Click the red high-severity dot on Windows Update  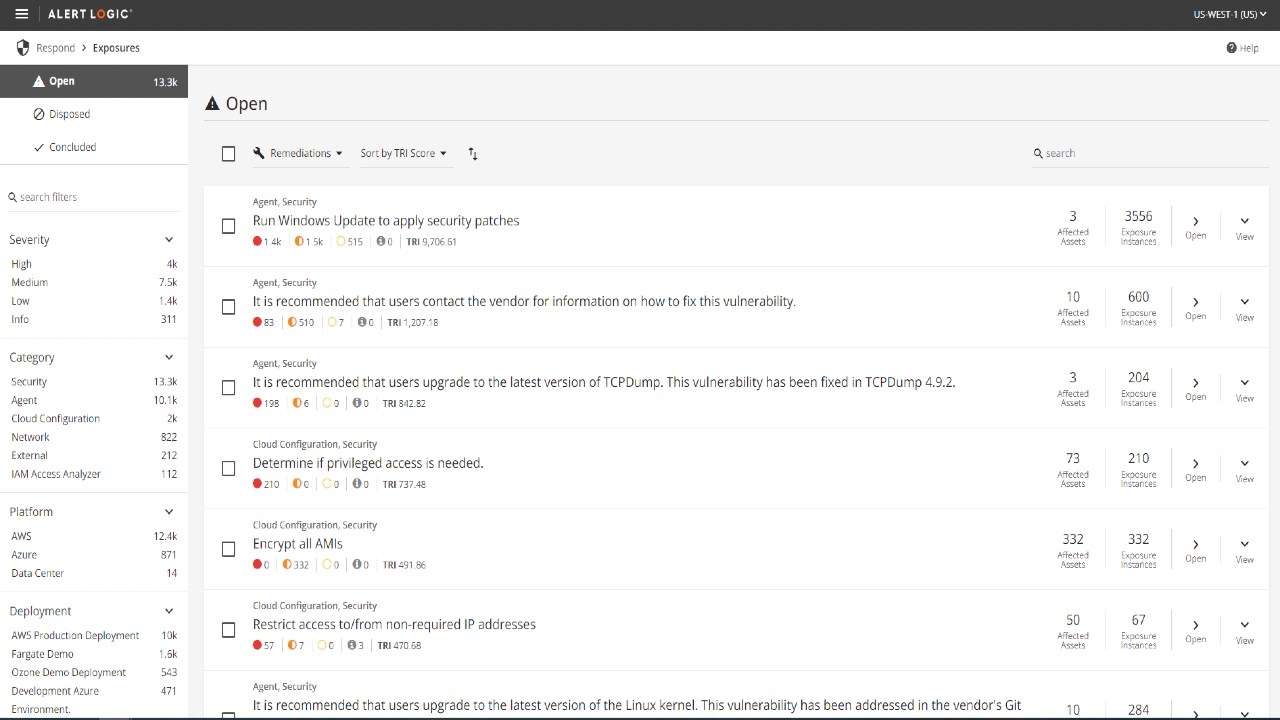tap(258, 242)
